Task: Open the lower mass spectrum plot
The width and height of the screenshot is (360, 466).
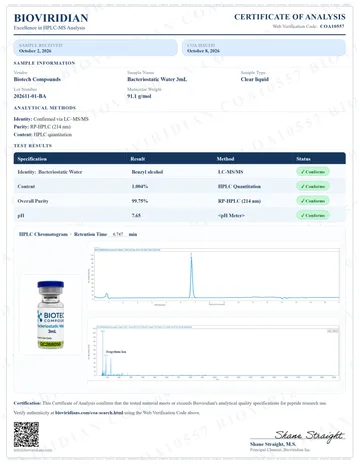Action: [x=214, y=353]
